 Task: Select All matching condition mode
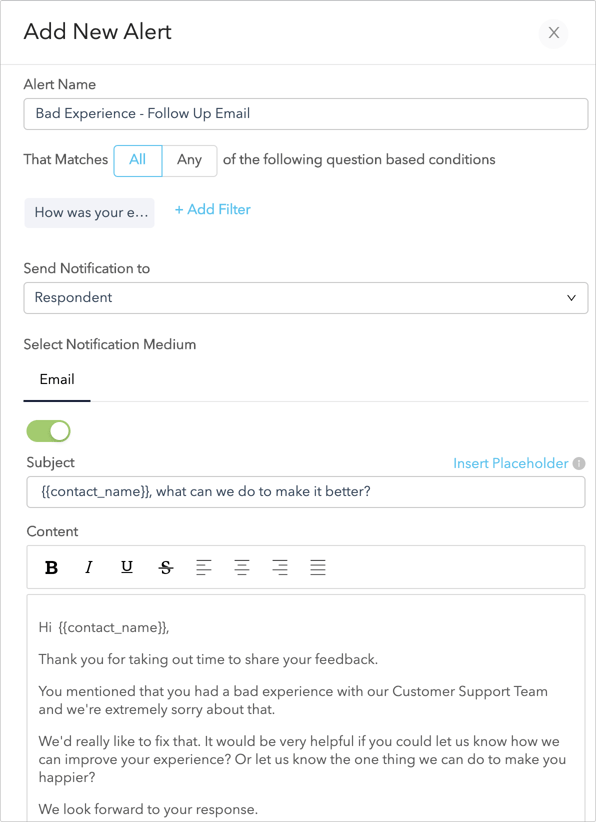(x=137, y=160)
